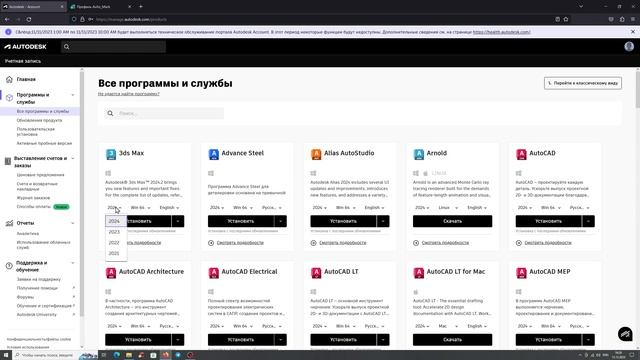Select 2024 in the open year list
This screenshot has height=360, width=640.
click(x=116, y=221)
